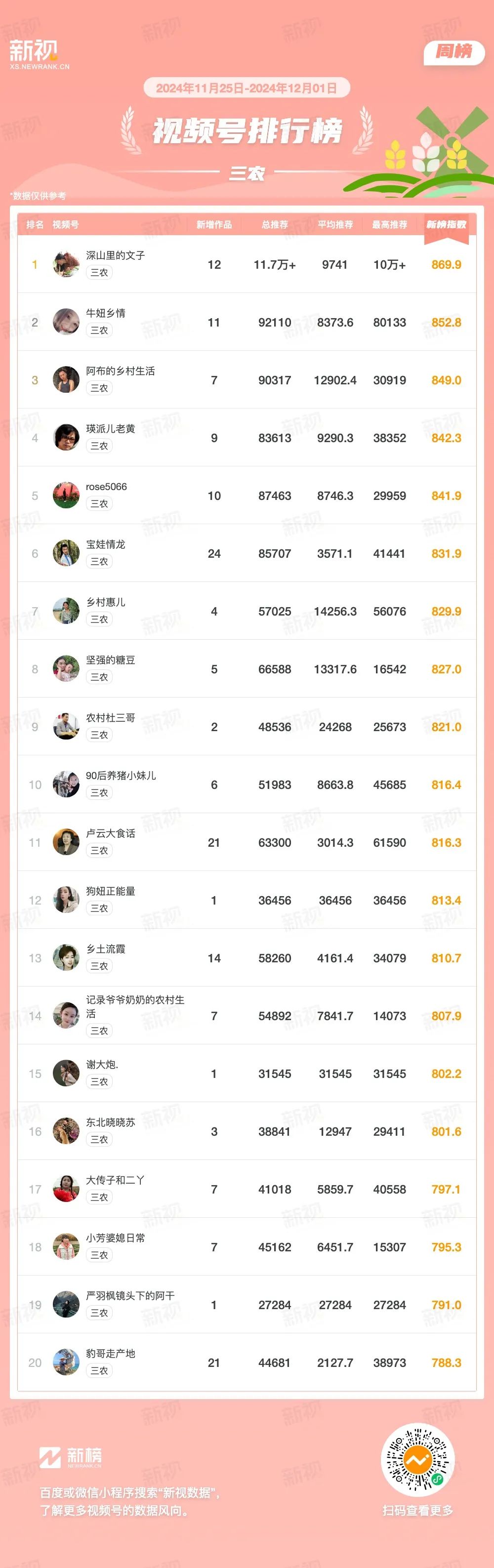Sort by the 新增作品 column header
This screenshot has width=494, height=1568.
(213, 225)
